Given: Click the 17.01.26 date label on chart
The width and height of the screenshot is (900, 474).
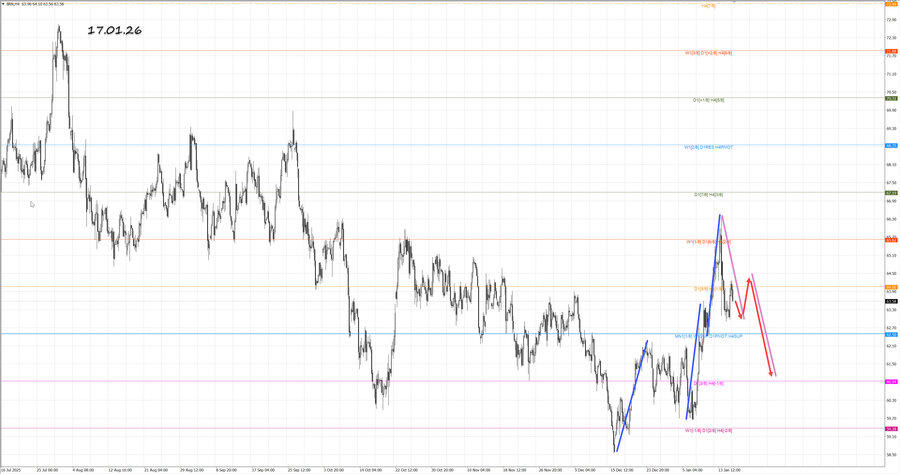Looking at the screenshot, I should coord(114,30).
